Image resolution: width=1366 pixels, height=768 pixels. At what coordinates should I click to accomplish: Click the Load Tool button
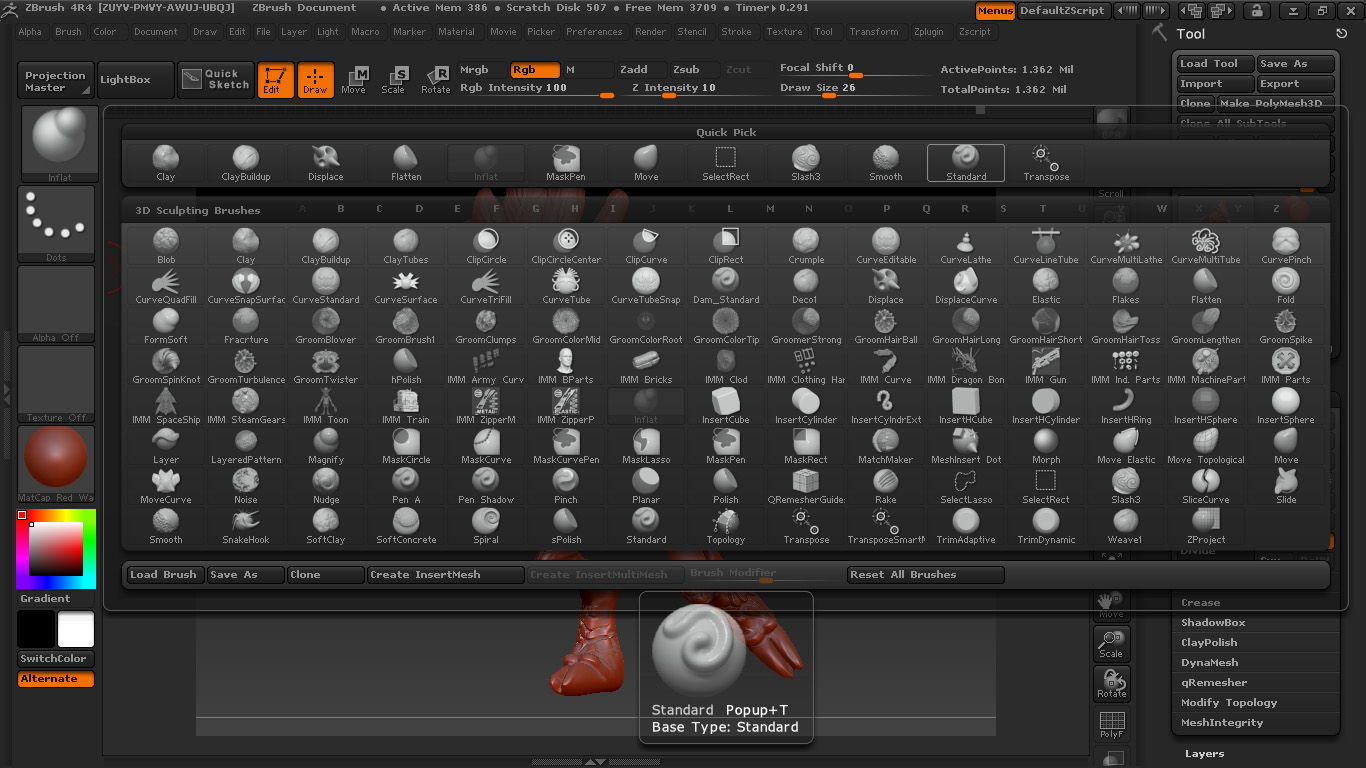[x=1215, y=63]
